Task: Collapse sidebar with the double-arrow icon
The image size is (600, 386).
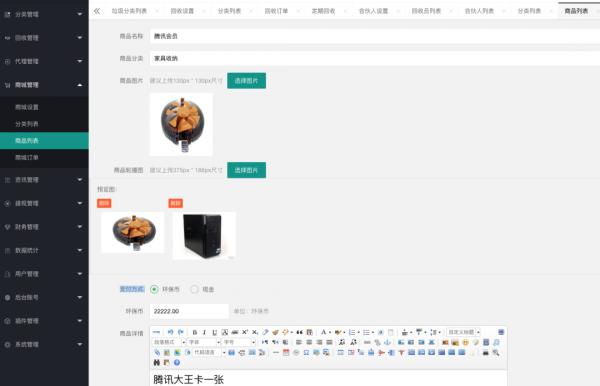Action: tap(97, 11)
